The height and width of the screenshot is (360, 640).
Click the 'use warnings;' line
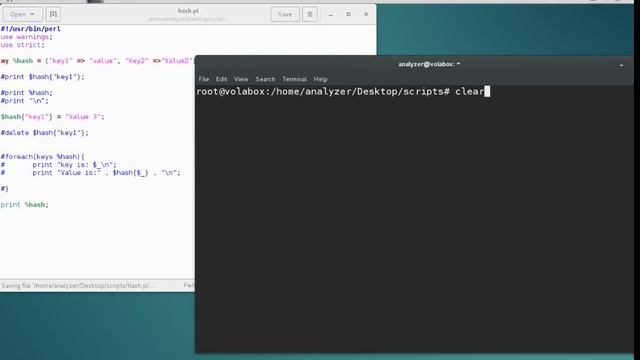(27, 37)
